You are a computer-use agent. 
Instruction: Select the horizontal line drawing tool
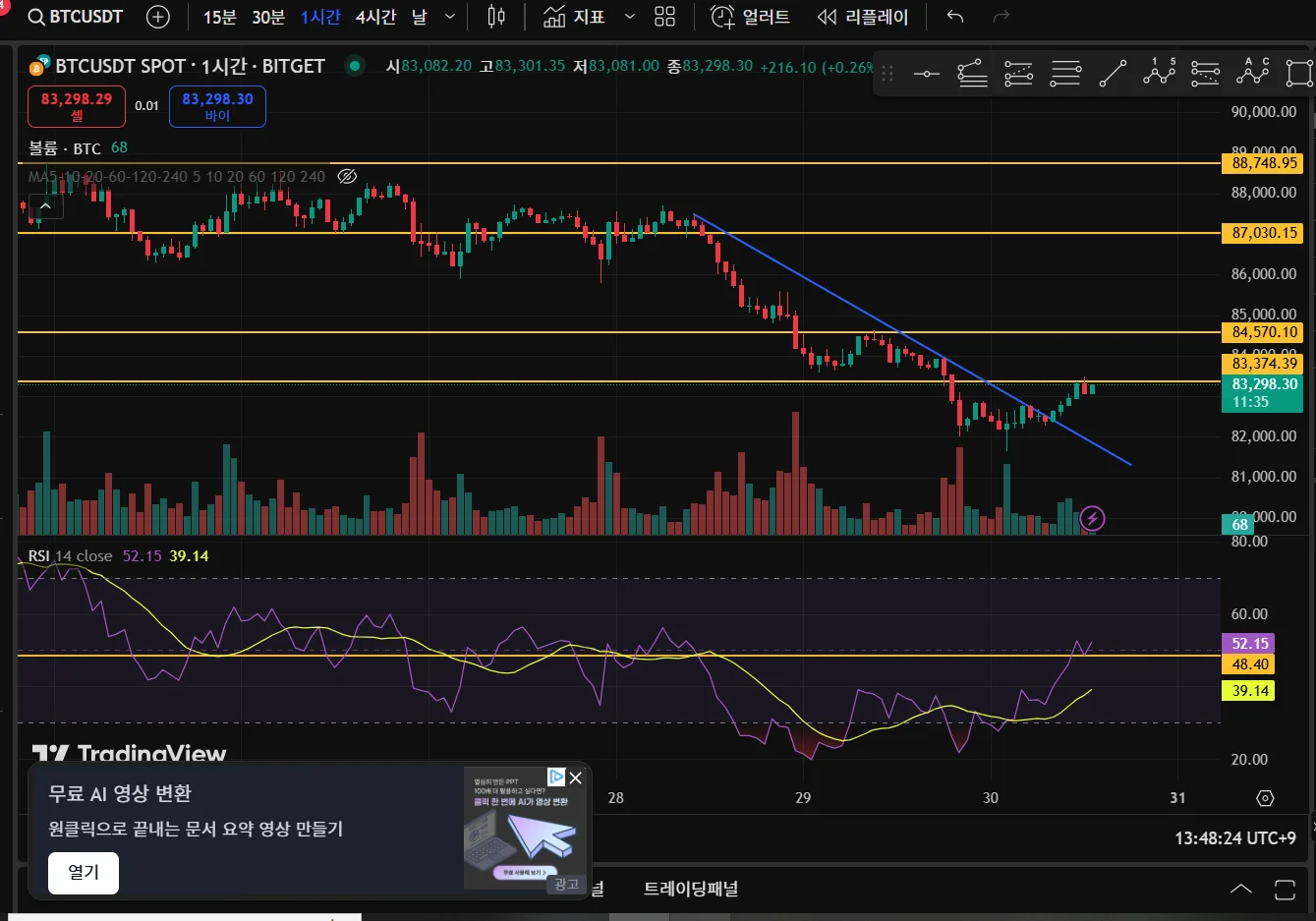point(926,74)
